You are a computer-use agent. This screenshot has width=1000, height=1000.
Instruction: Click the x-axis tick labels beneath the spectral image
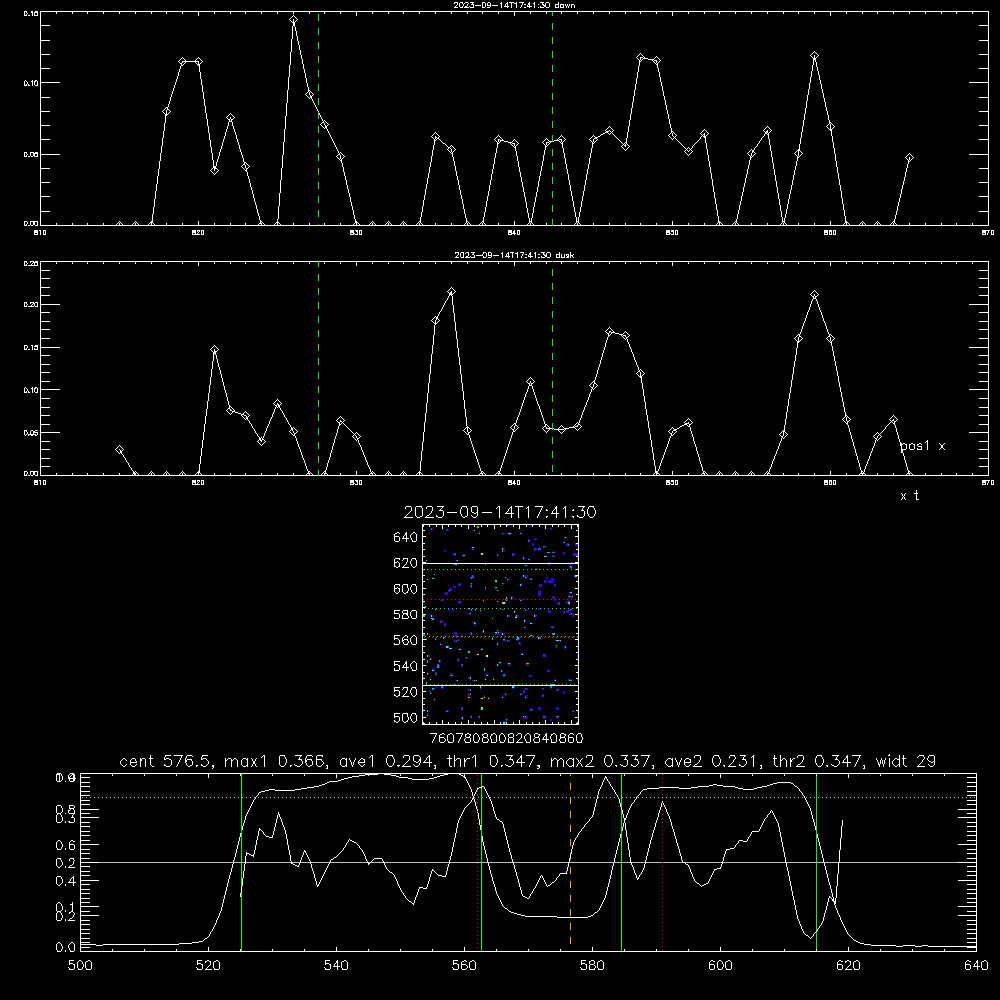(x=506, y=739)
